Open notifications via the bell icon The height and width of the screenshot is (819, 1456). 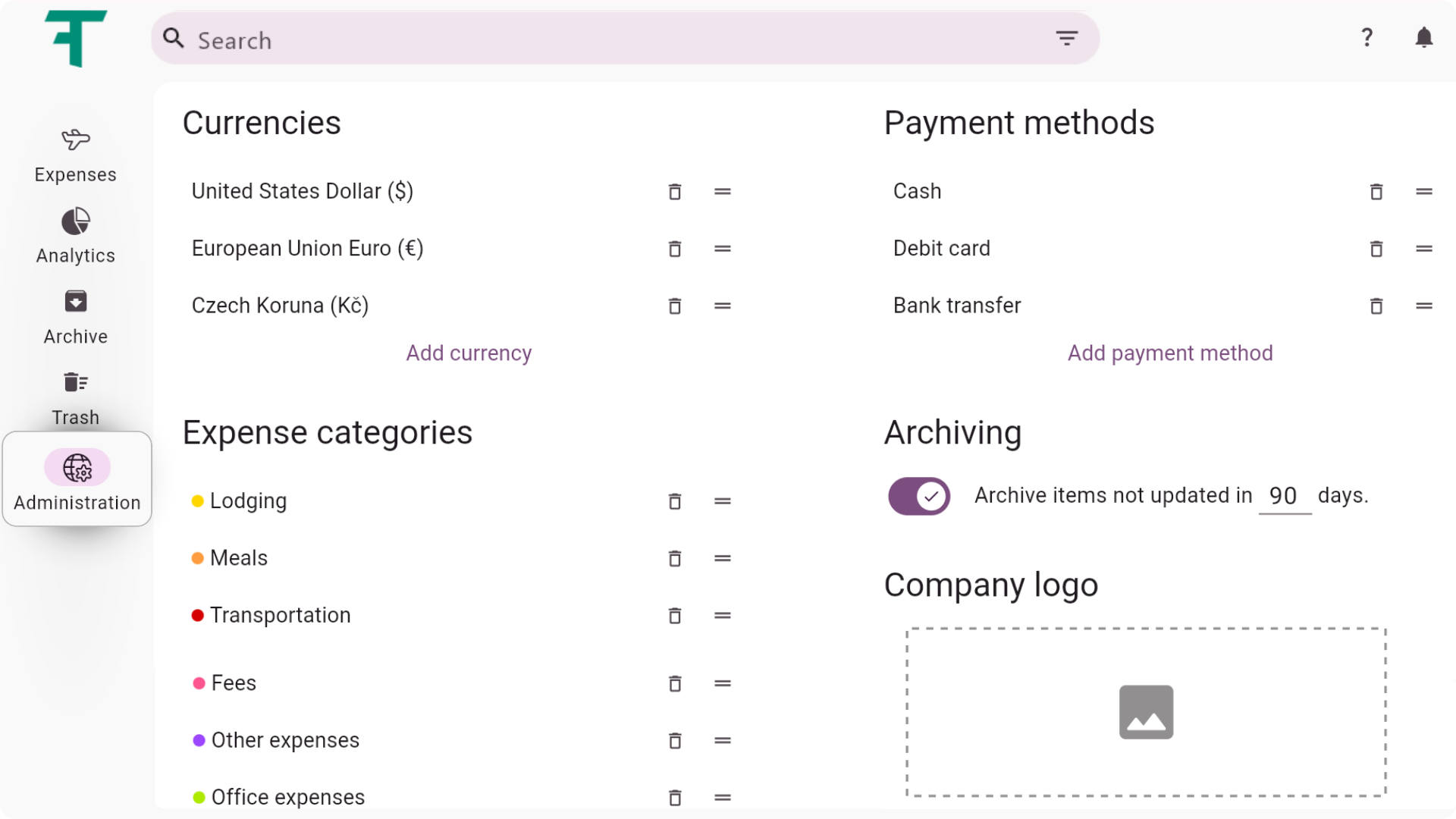pos(1424,37)
